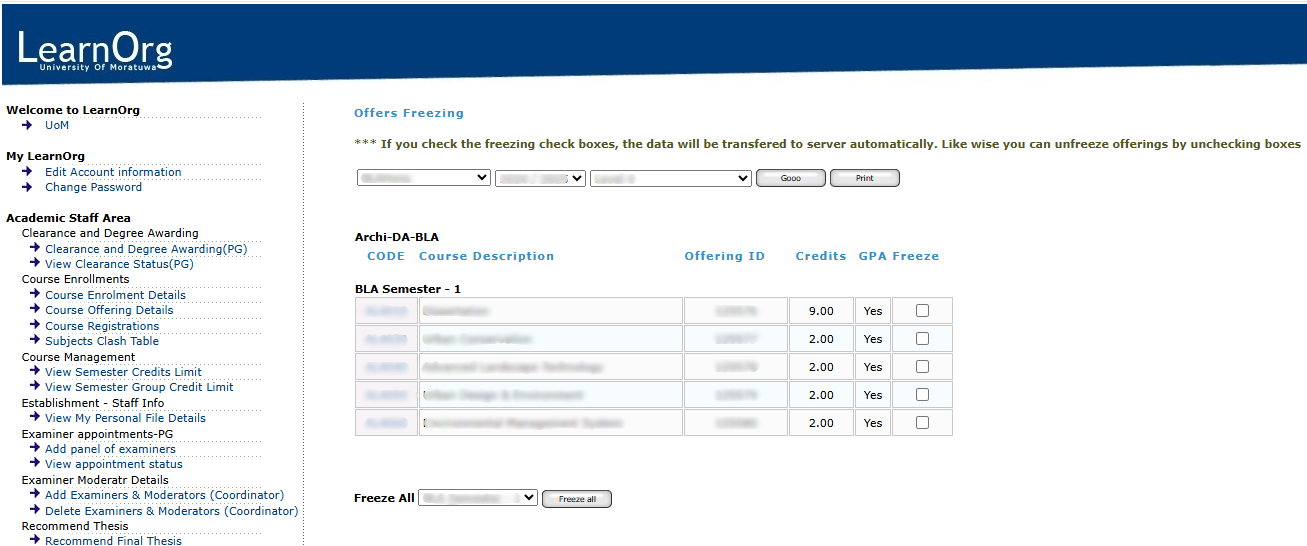This screenshot has width=1307, height=546.
Task: Open View Semester Credits Limit link
Action: pyautogui.click(x=123, y=372)
